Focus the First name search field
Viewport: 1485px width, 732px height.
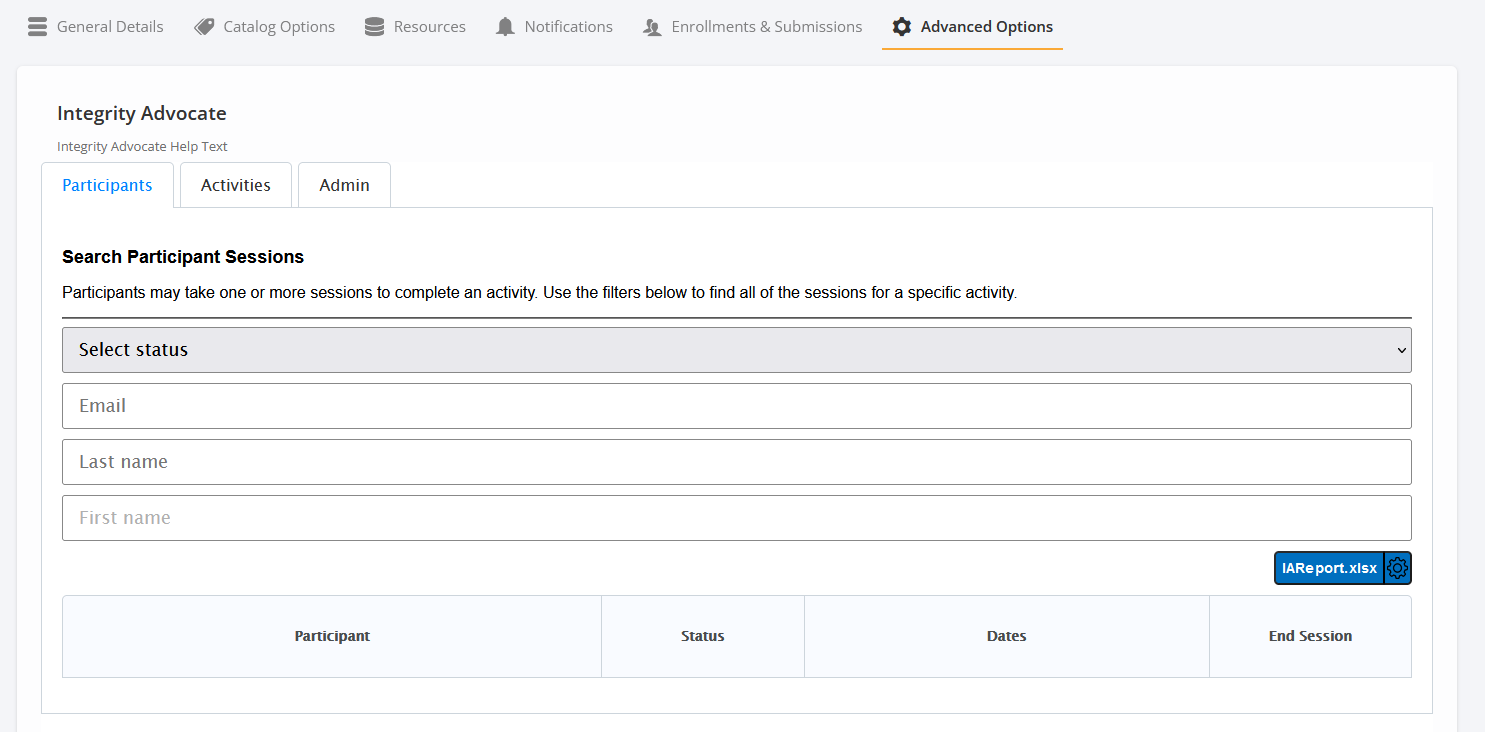[x=737, y=518]
